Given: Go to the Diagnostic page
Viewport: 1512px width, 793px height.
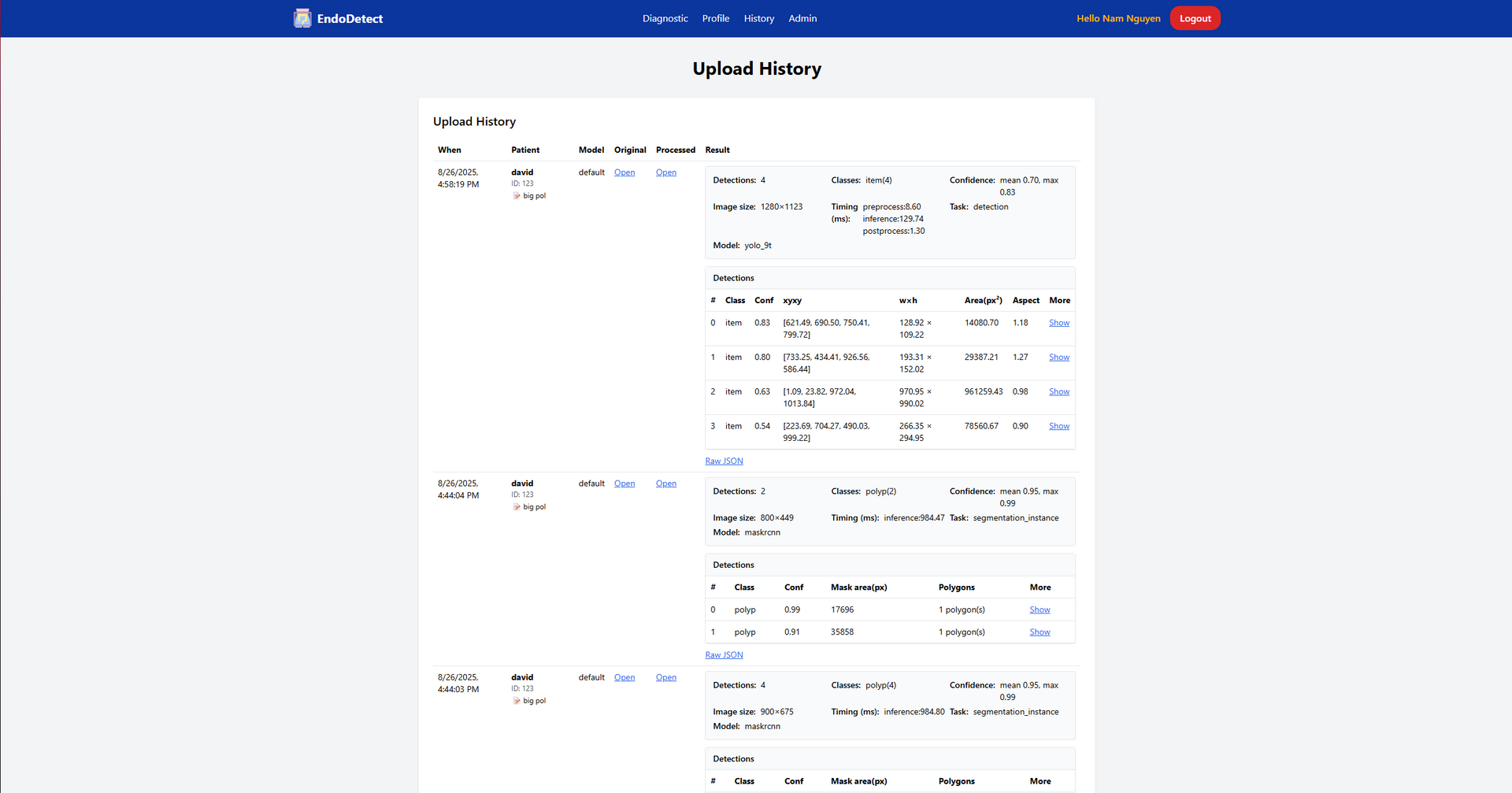Looking at the screenshot, I should [665, 18].
